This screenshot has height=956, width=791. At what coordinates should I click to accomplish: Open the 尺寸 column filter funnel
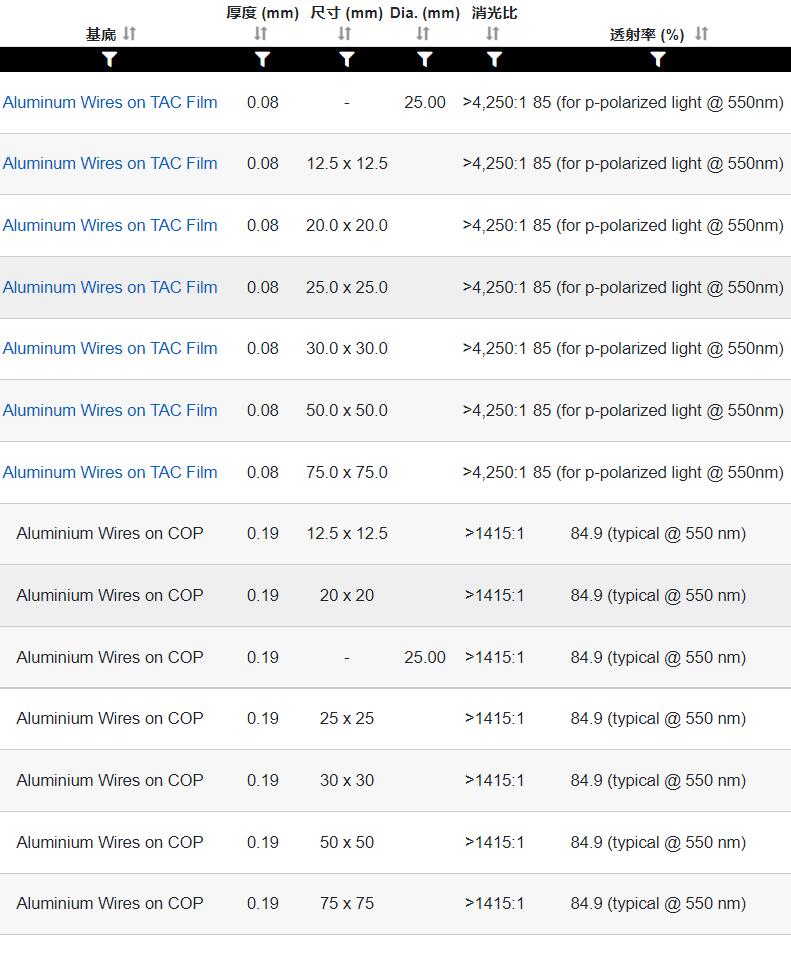click(x=346, y=59)
